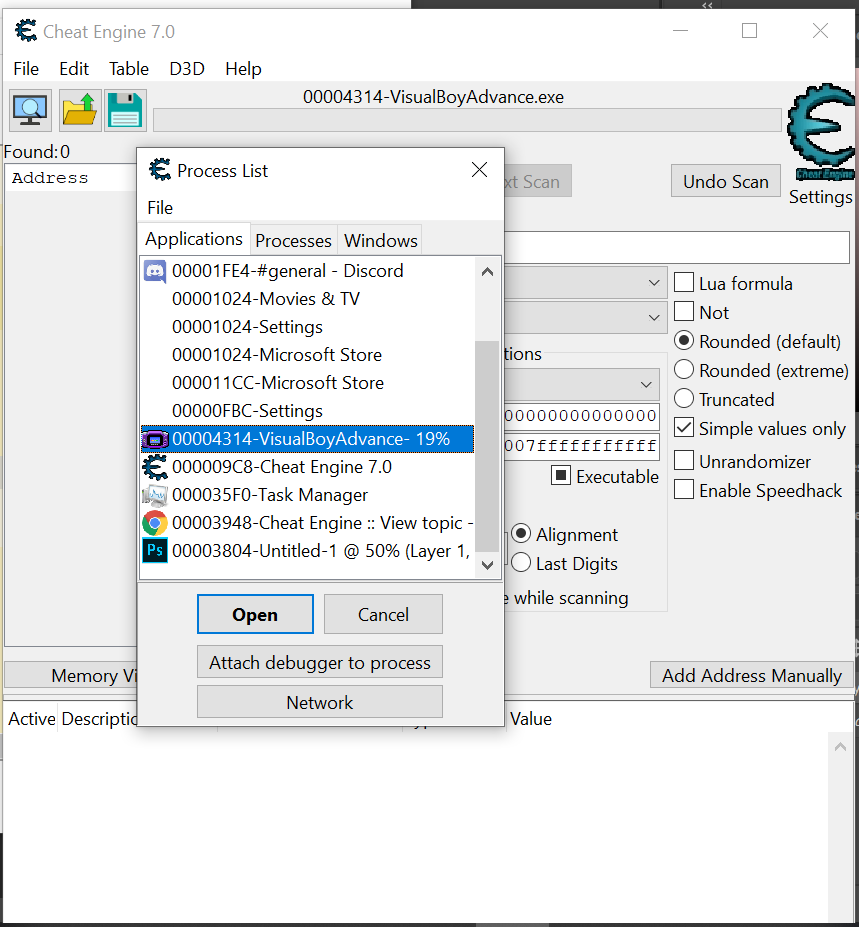The image size is (859, 927).
Task: Toggle the Simple values only checkbox
Action: click(x=684, y=428)
